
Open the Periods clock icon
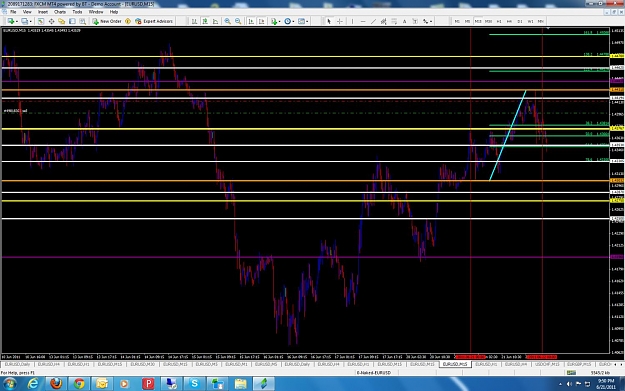tap(287, 21)
